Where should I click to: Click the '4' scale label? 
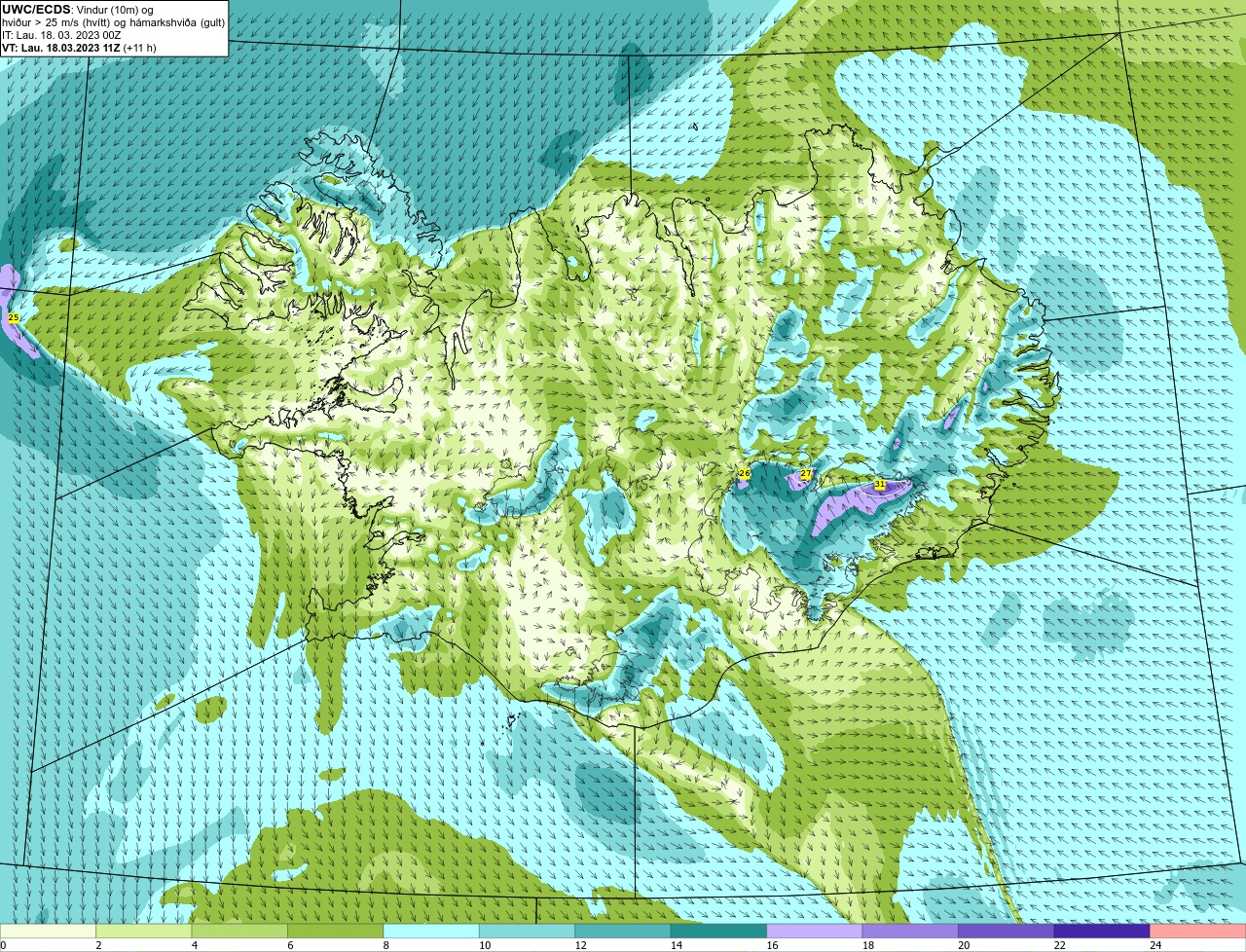194,945
